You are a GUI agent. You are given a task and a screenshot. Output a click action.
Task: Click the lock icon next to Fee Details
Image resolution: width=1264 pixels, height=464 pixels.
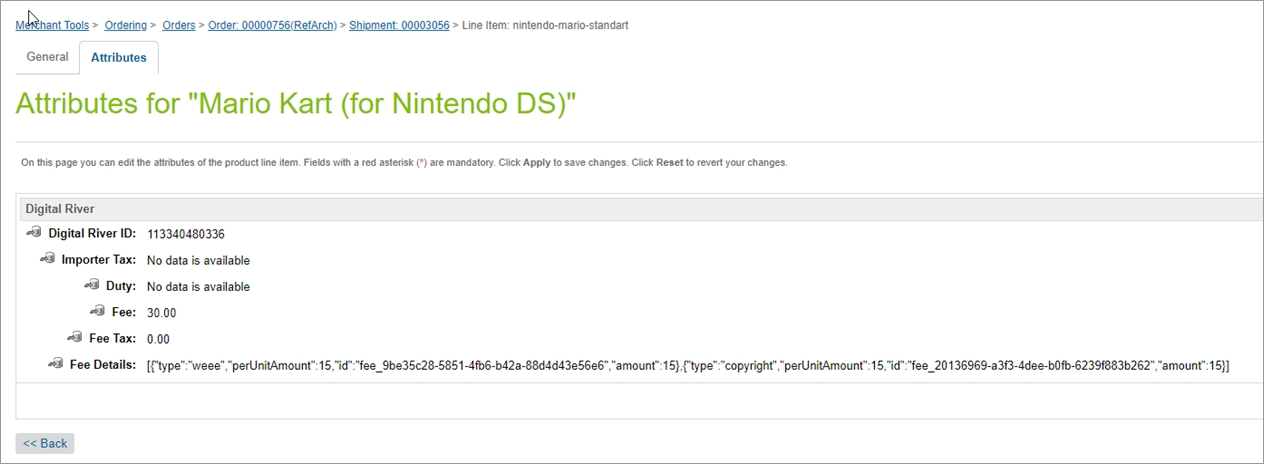click(x=55, y=364)
